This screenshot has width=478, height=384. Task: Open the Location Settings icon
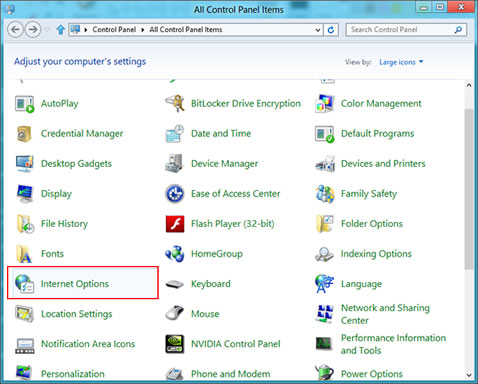24,314
